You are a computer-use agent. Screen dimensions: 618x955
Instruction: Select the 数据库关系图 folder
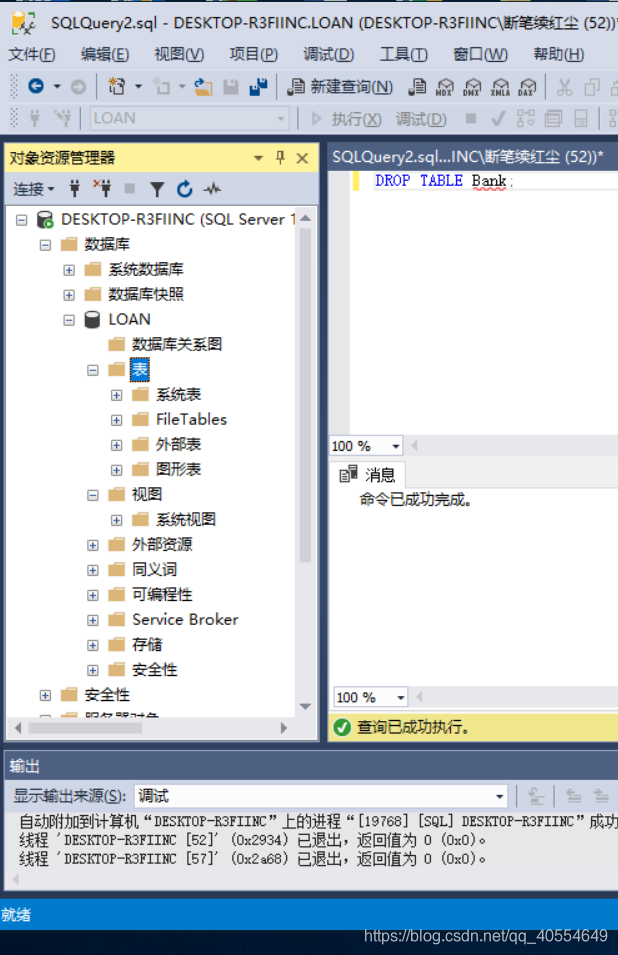coord(177,344)
